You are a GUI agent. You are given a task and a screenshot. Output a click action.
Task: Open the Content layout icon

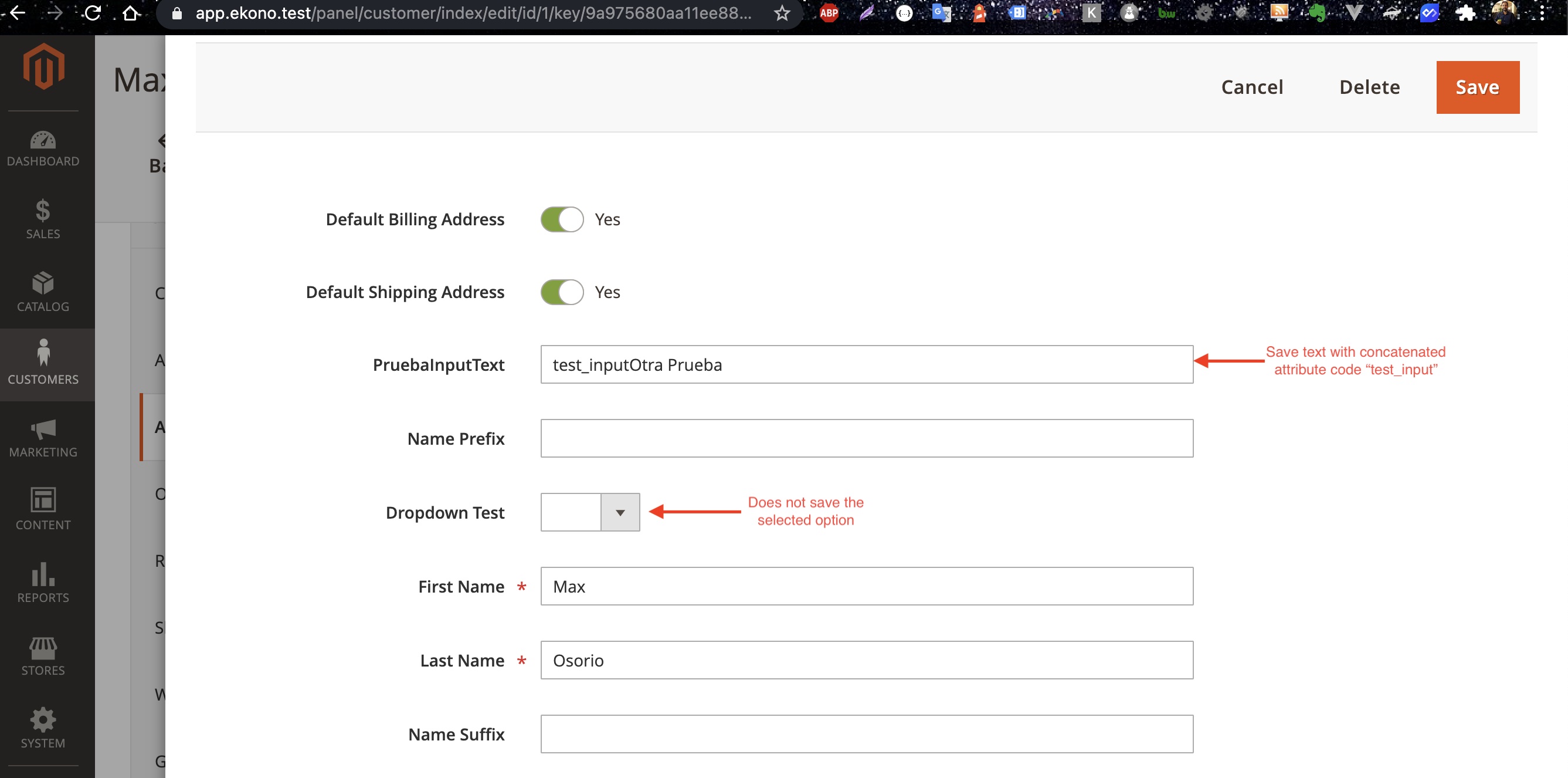click(x=43, y=509)
